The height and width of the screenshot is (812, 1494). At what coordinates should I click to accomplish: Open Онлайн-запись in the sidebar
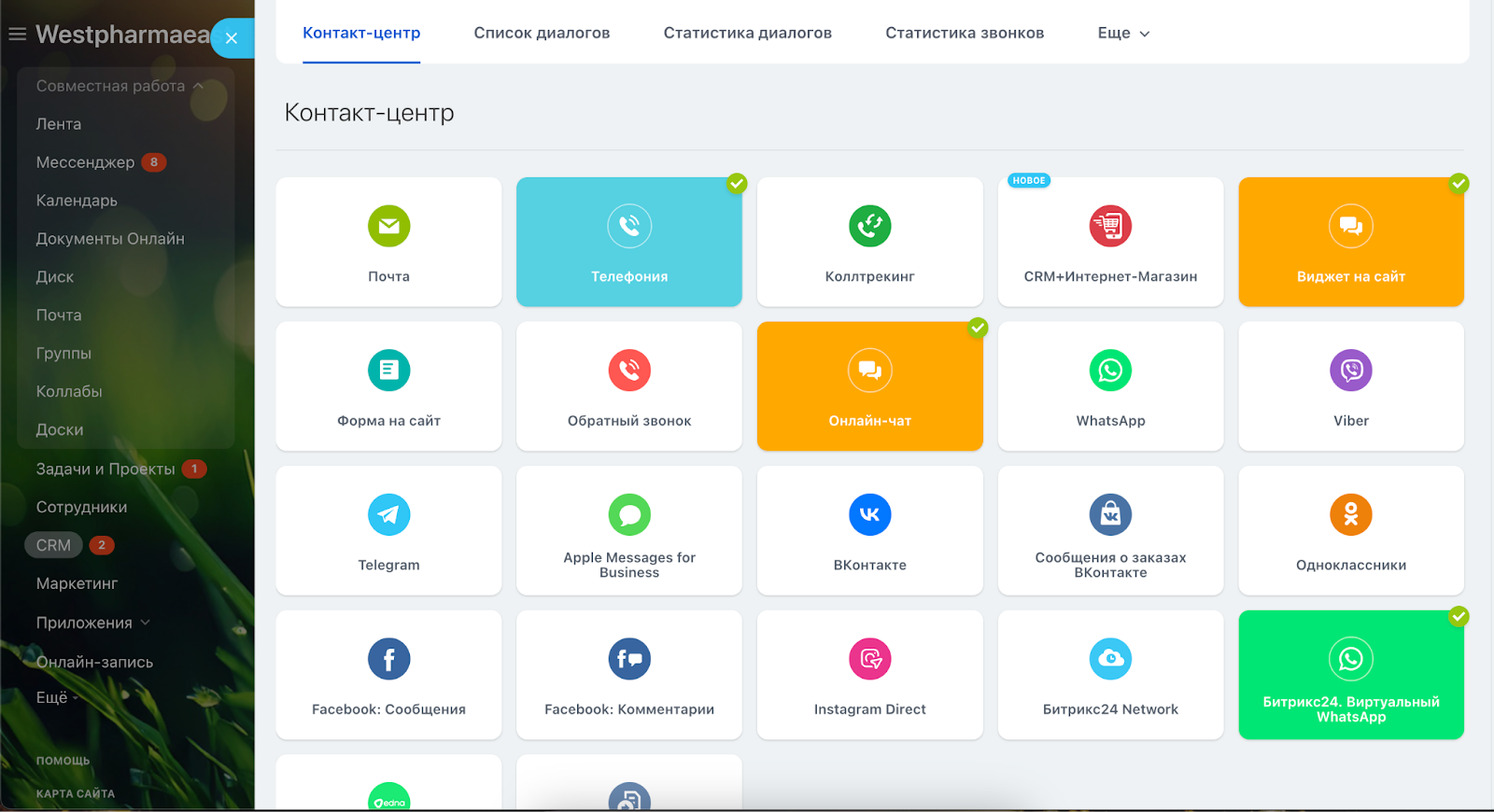point(94,662)
